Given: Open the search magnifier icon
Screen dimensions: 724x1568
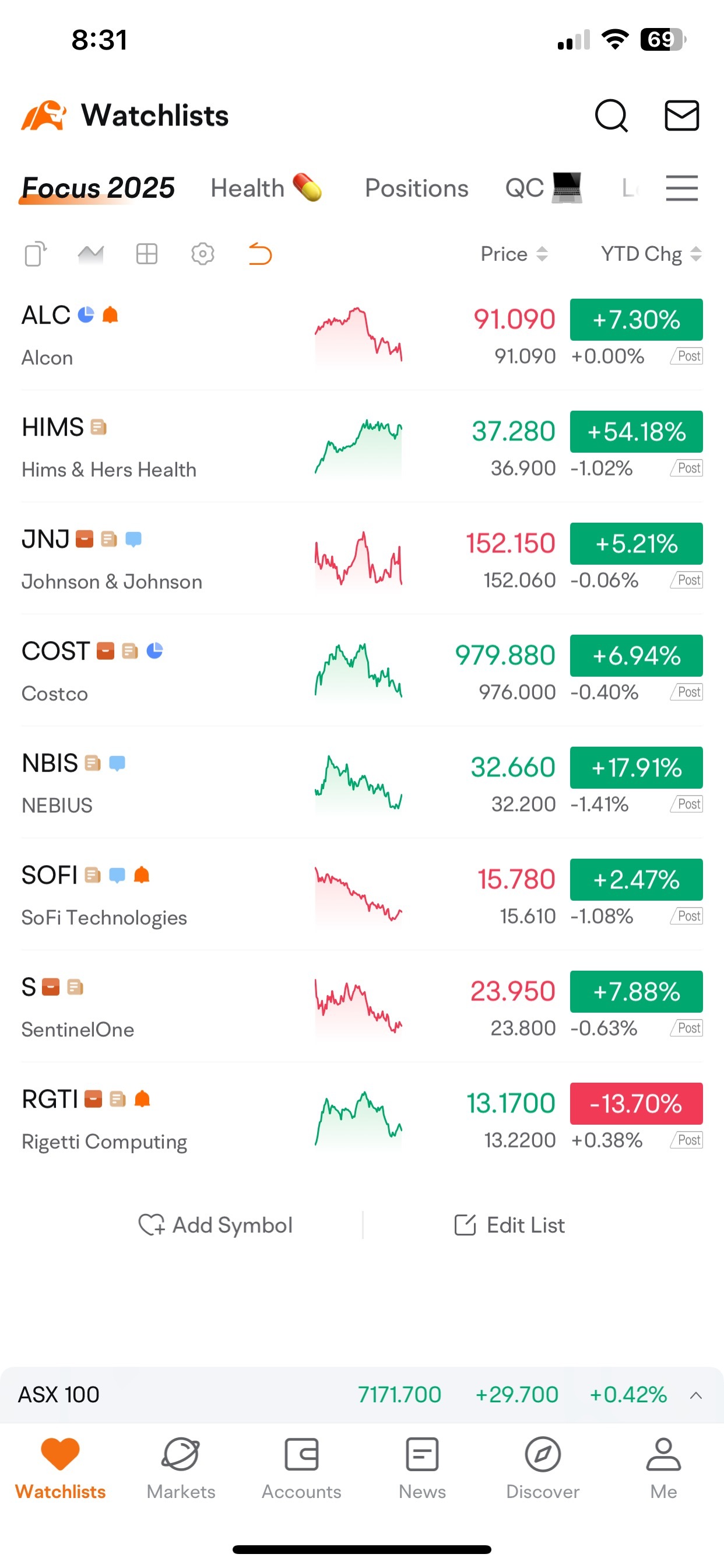Looking at the screenshot, I should tap(611, 116).
